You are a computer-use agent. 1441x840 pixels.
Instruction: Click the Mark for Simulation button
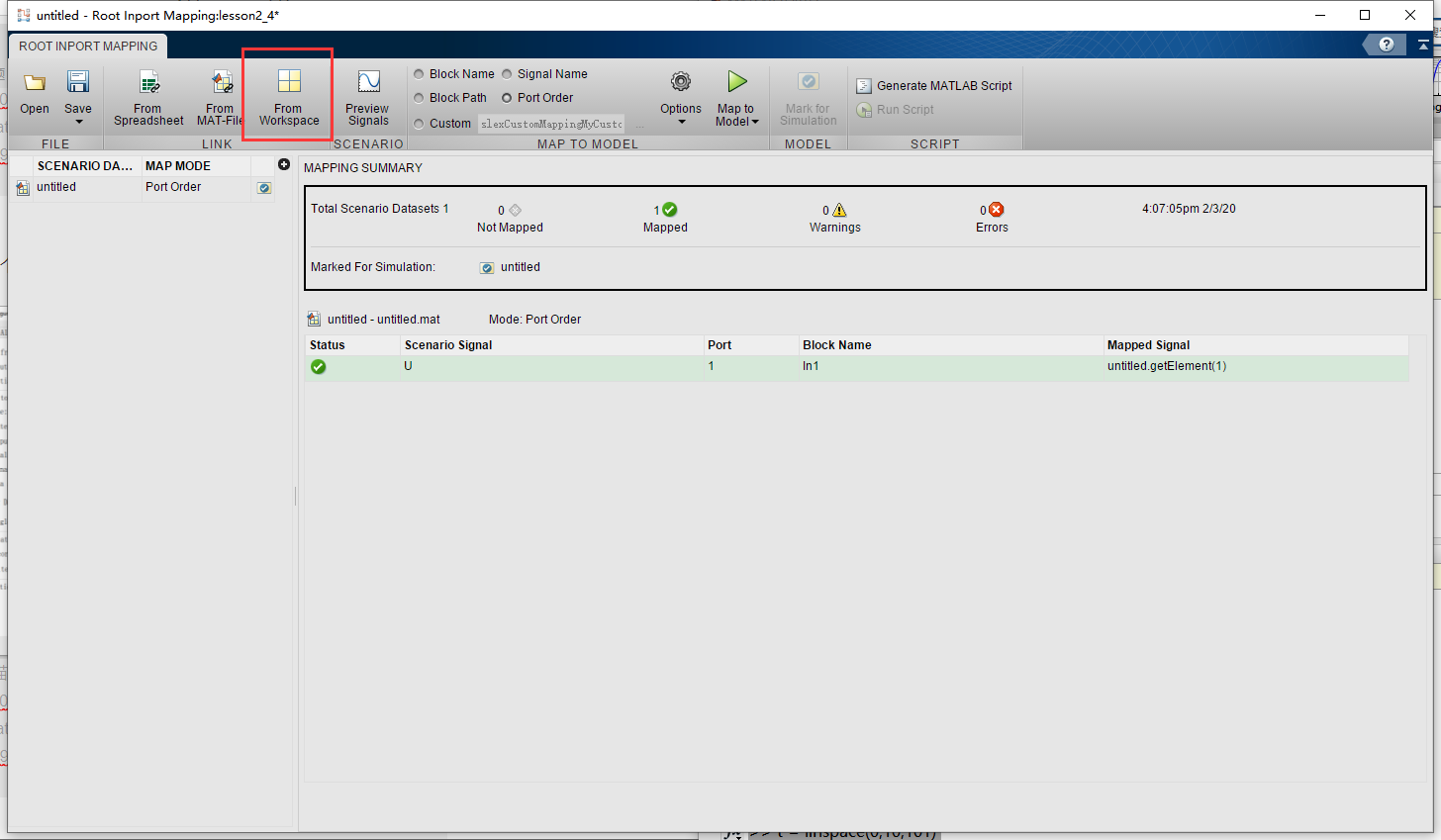point(808,96)
